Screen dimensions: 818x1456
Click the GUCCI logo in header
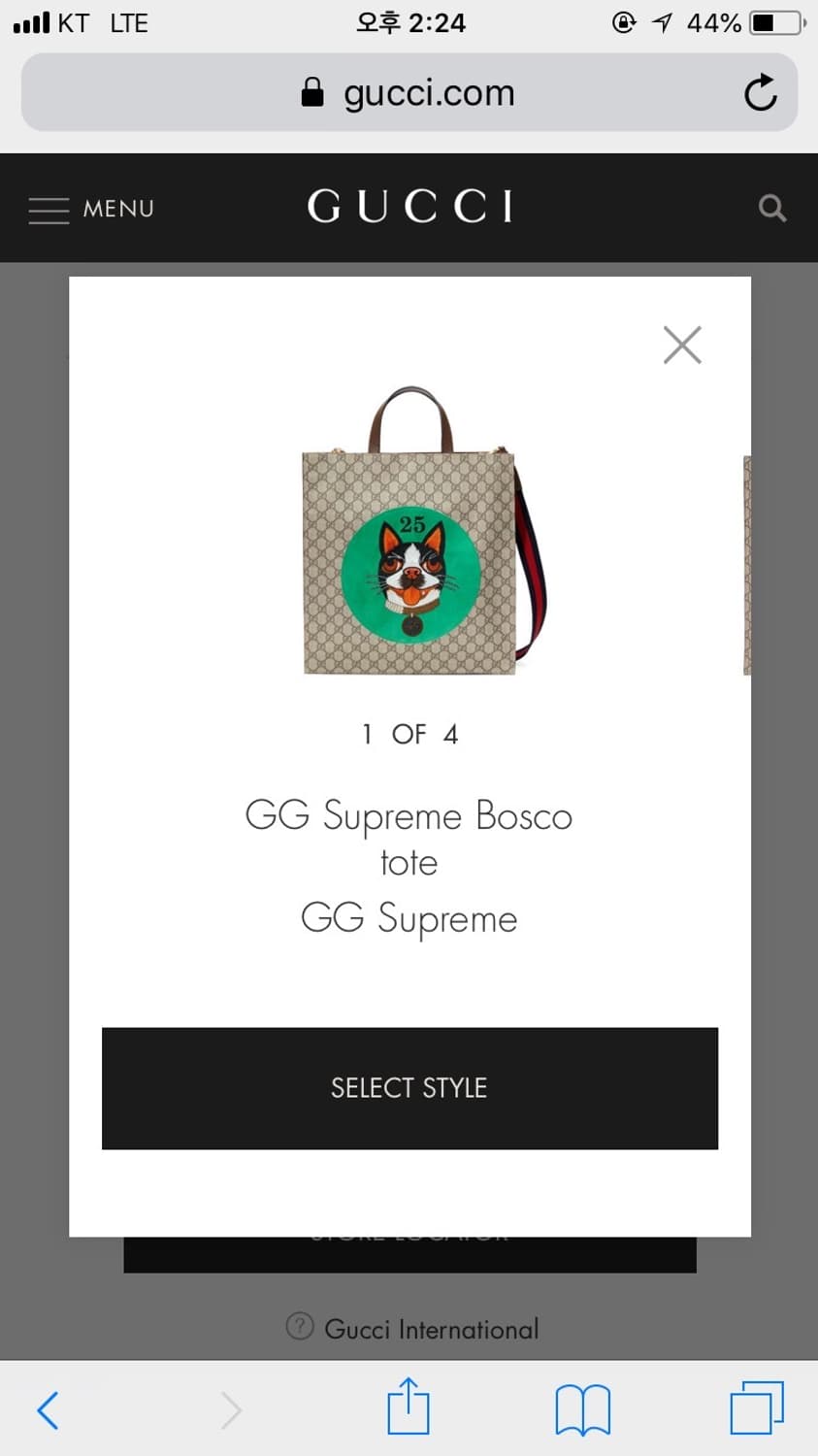click(x=409, y=207)
